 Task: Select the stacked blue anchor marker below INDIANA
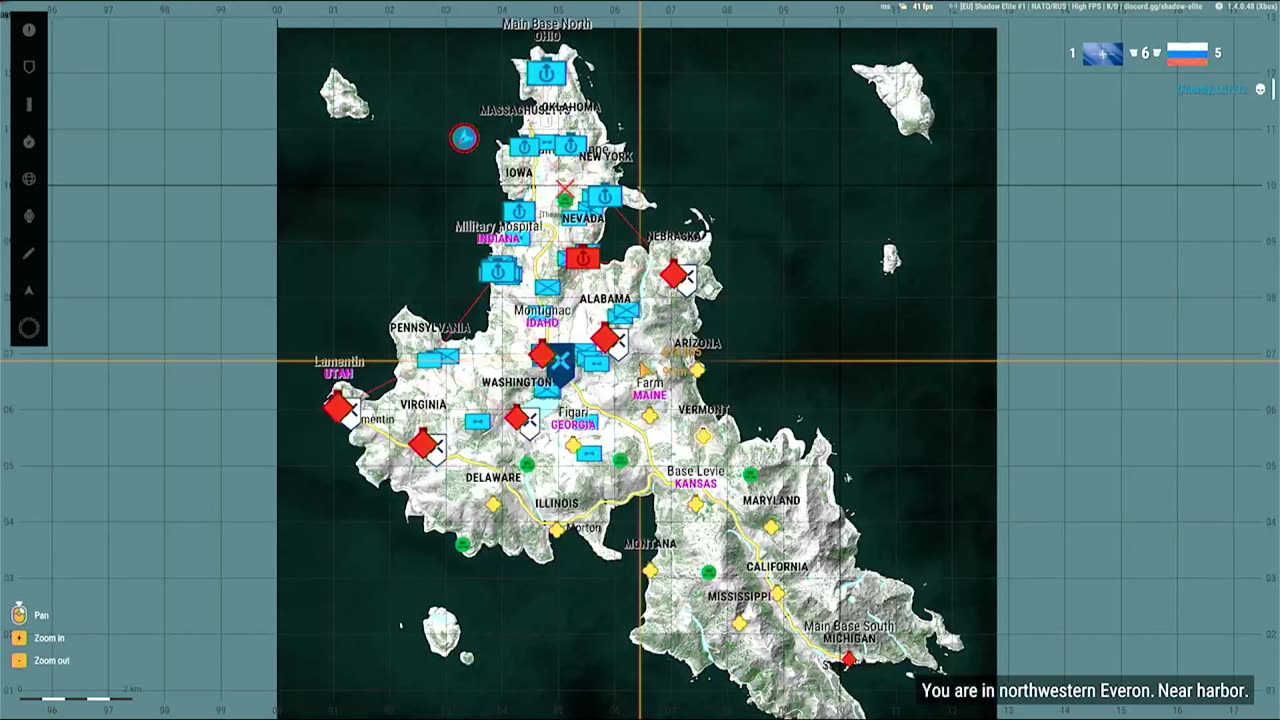point(499,270)
